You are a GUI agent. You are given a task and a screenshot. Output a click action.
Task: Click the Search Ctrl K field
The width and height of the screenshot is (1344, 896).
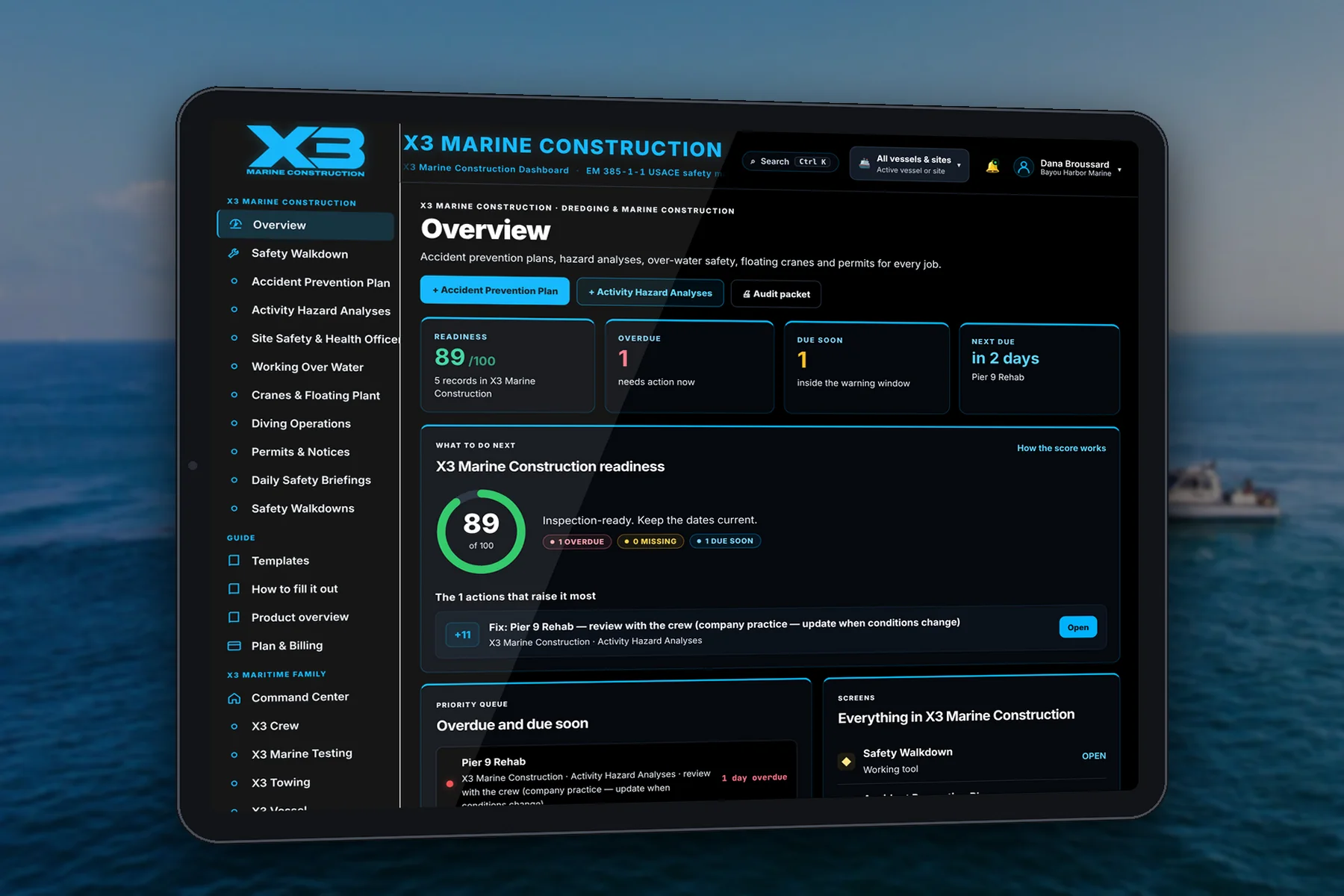[x=790, y=161]
